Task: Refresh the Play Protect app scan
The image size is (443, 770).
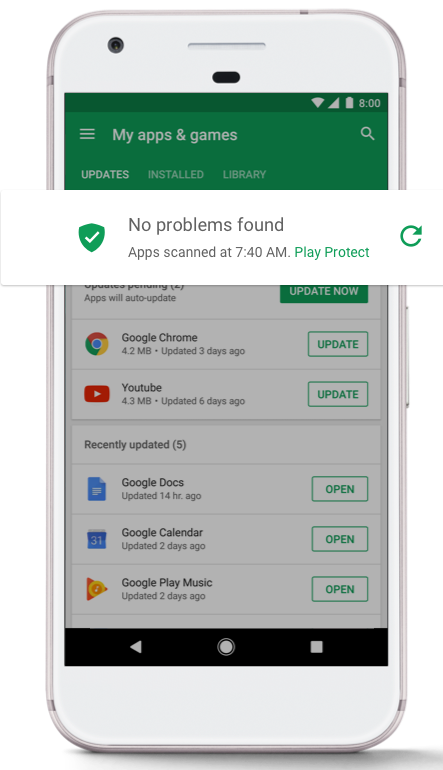Action: (x=411, y=236)
